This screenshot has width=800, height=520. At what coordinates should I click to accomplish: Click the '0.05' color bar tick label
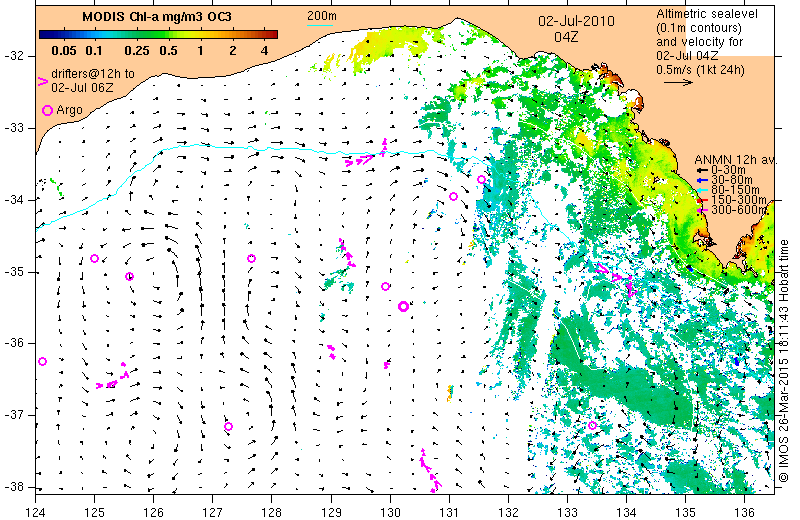click(x=64, y=51)
